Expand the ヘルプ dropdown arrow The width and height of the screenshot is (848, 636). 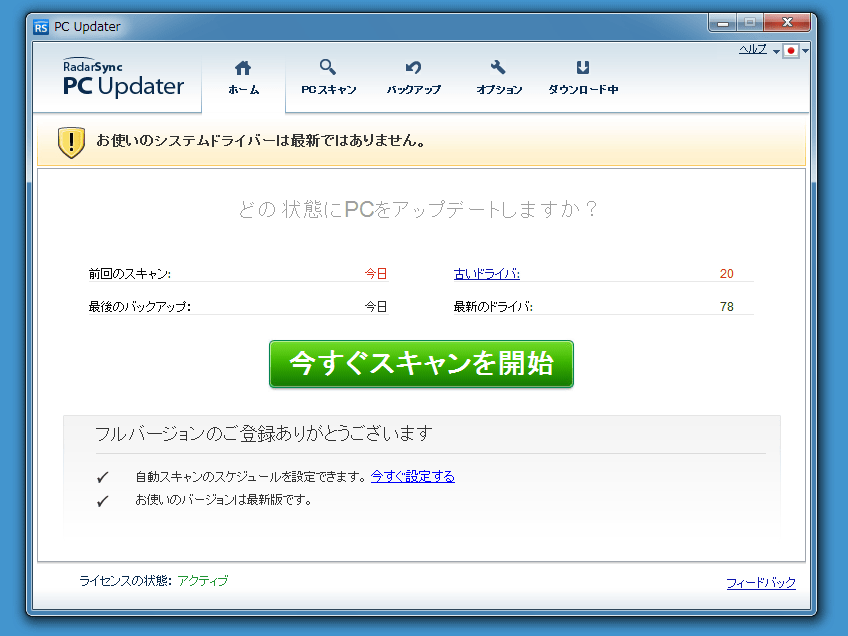pos(776,51)
